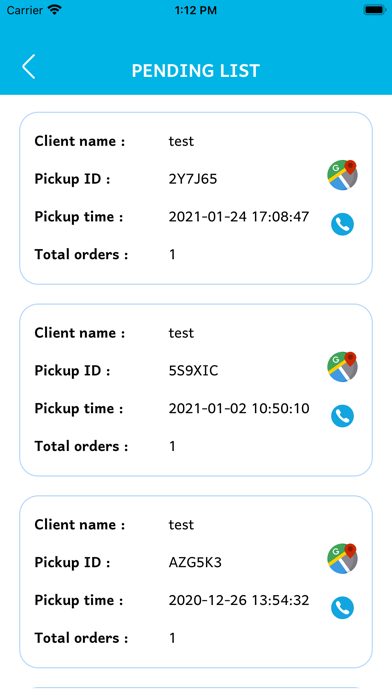
Task: Tap Total orders label in 5S9XIC card
Action: (81, 446)
